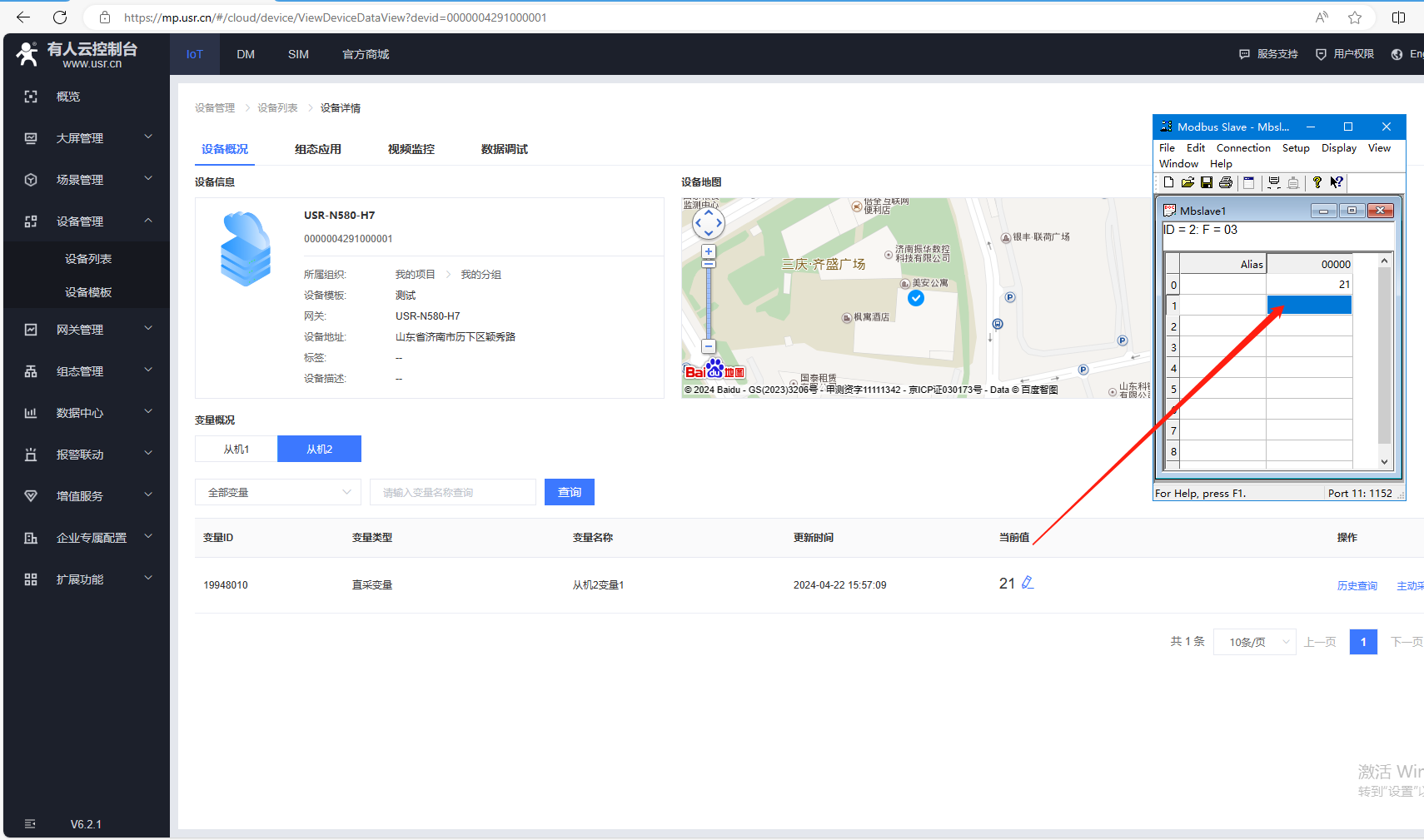1424x840 pixels.
Task: Click the map zoom-in plus button
Action: [x=709, y=251]
